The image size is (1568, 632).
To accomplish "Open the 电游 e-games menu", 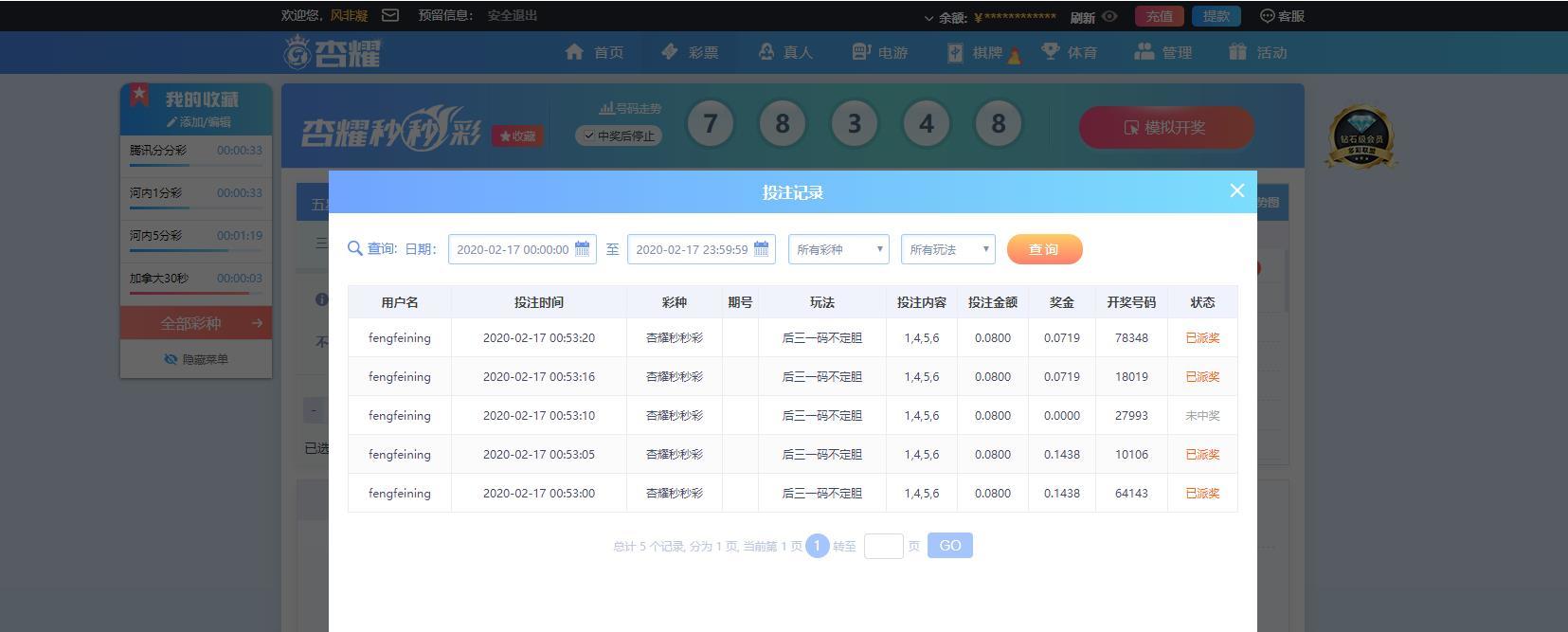I will coord(880,52).
